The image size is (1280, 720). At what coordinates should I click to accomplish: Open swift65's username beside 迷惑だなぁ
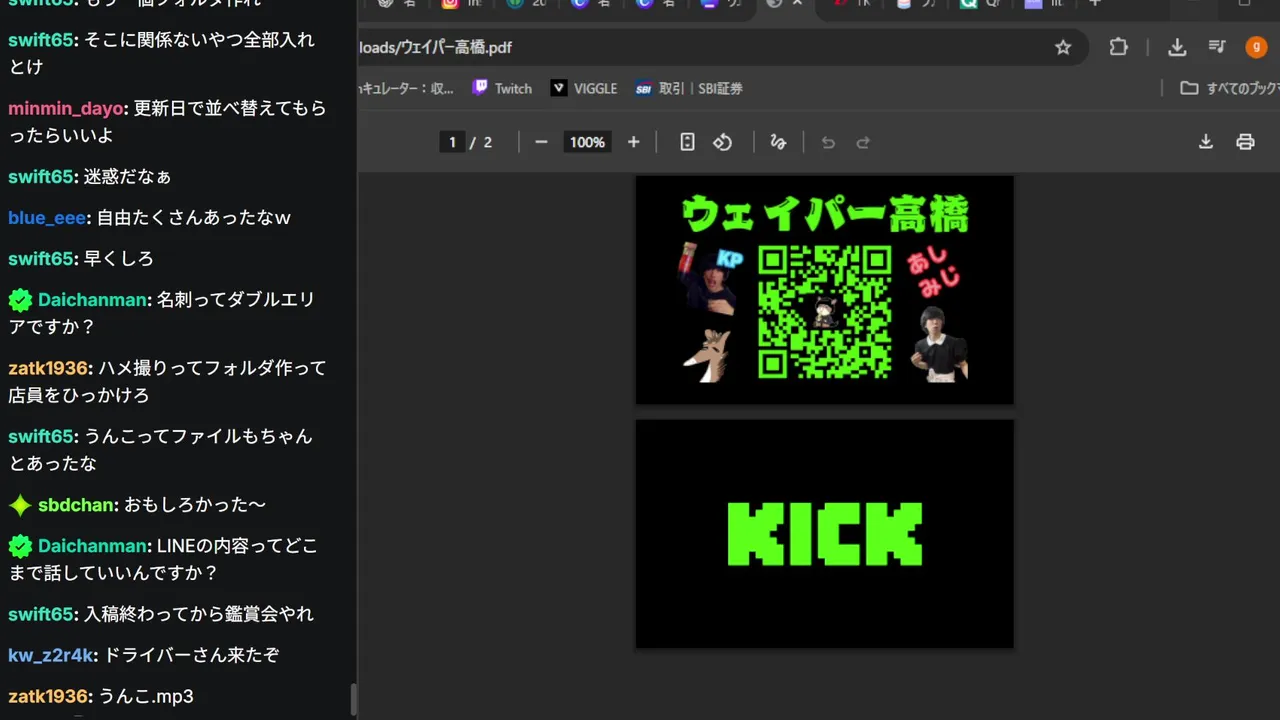[x=41, y=176]
